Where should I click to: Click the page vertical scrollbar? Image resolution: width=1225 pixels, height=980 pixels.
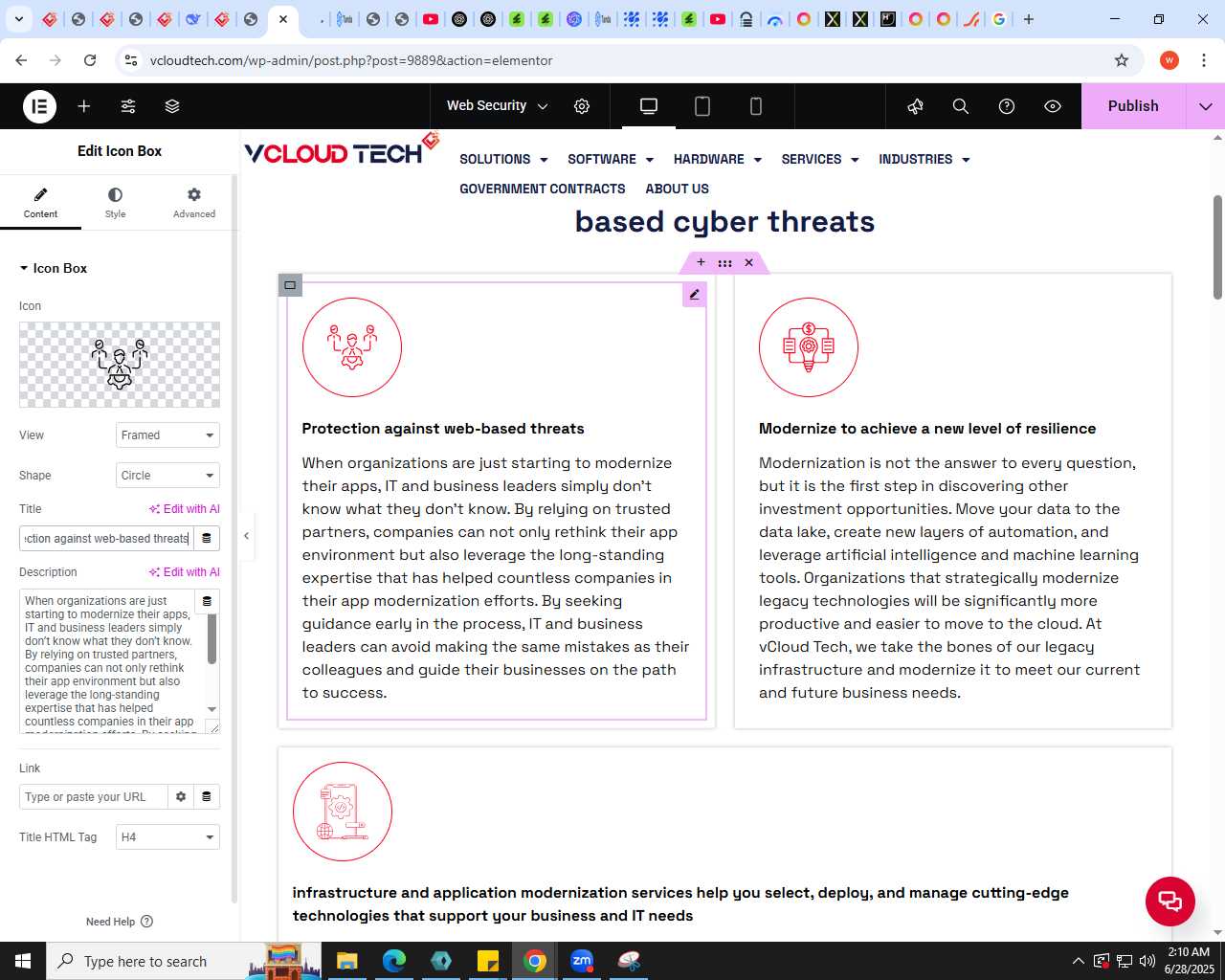pyautogui.click(x=1217, y=247)
